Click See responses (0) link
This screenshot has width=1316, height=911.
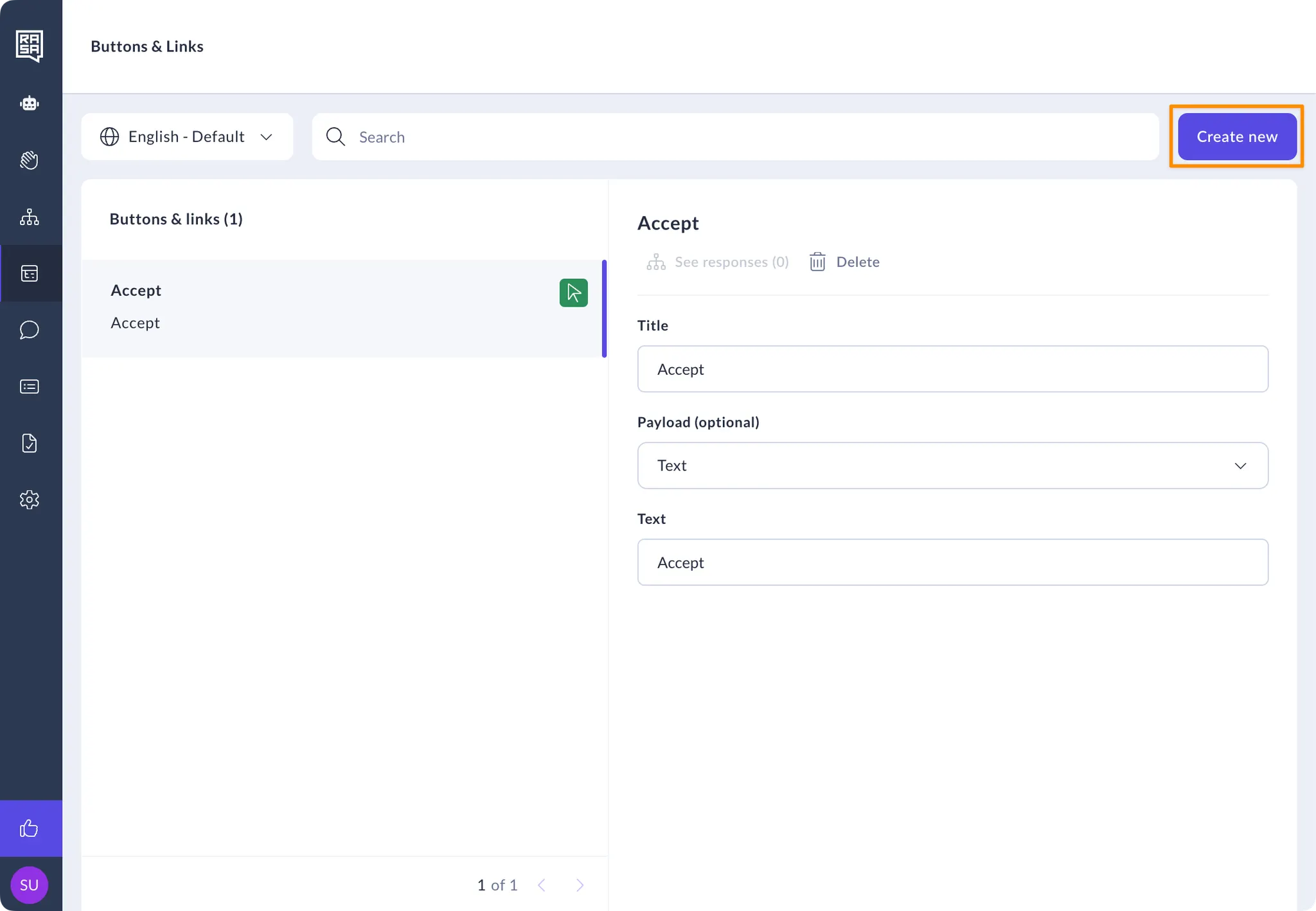pyautogui.click(x=718, y=262)
